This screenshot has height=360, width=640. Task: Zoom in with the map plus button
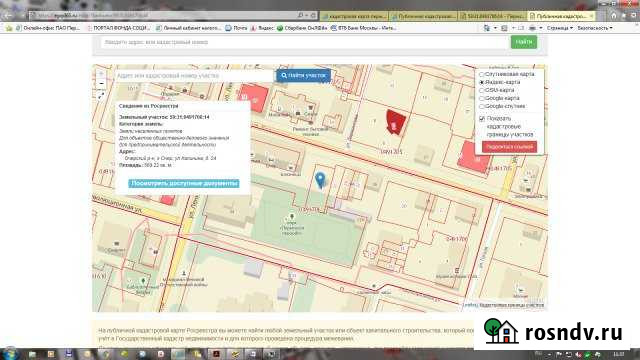pyautogui.click(x=101, y=74)
